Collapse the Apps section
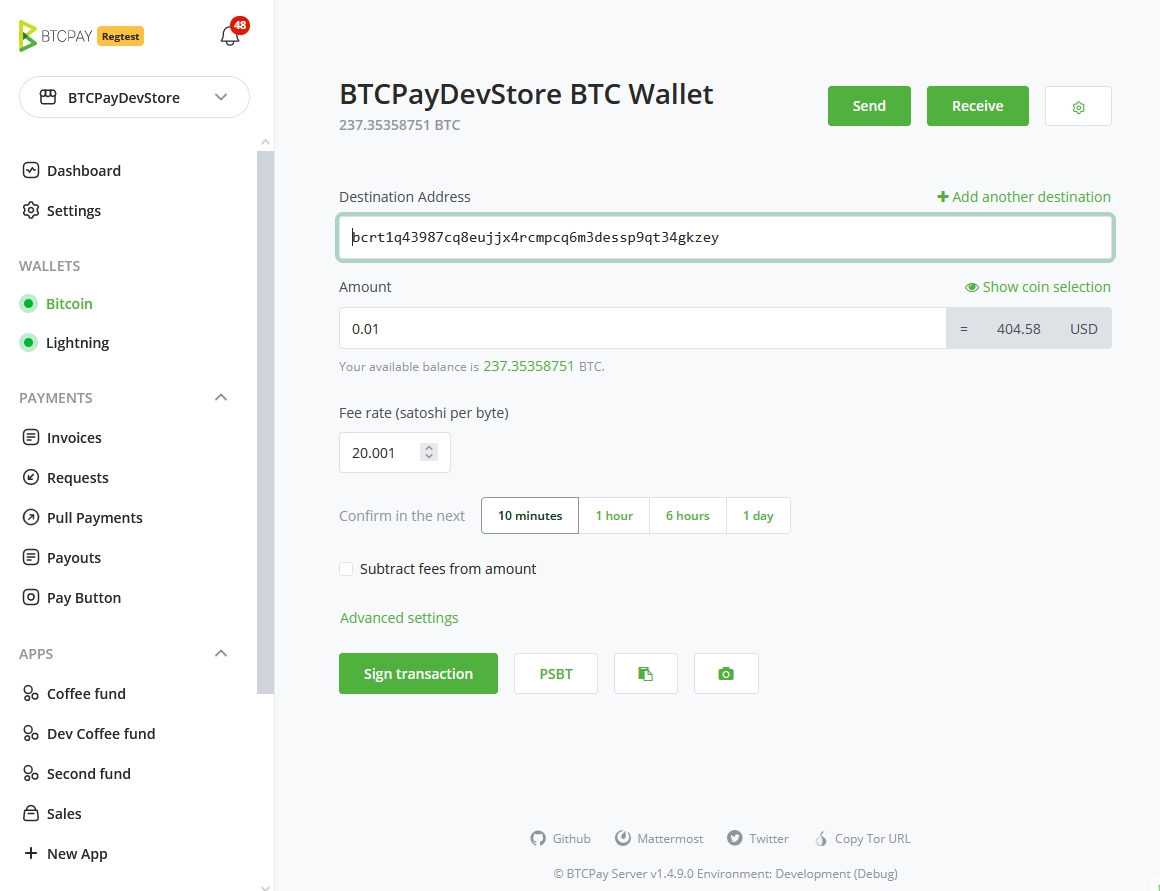 [x=221, y=654]
